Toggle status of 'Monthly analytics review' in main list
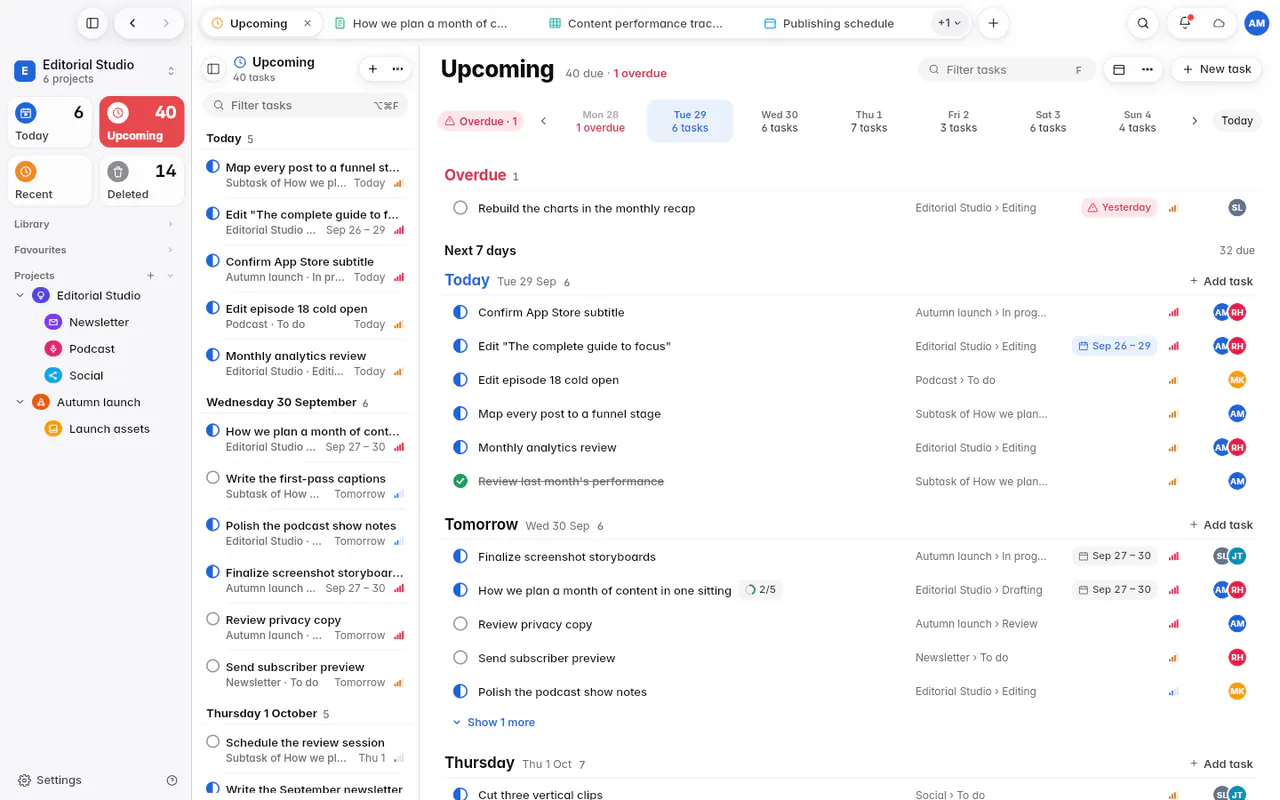This screenshot has width=1280, height=800. (460, 447)
